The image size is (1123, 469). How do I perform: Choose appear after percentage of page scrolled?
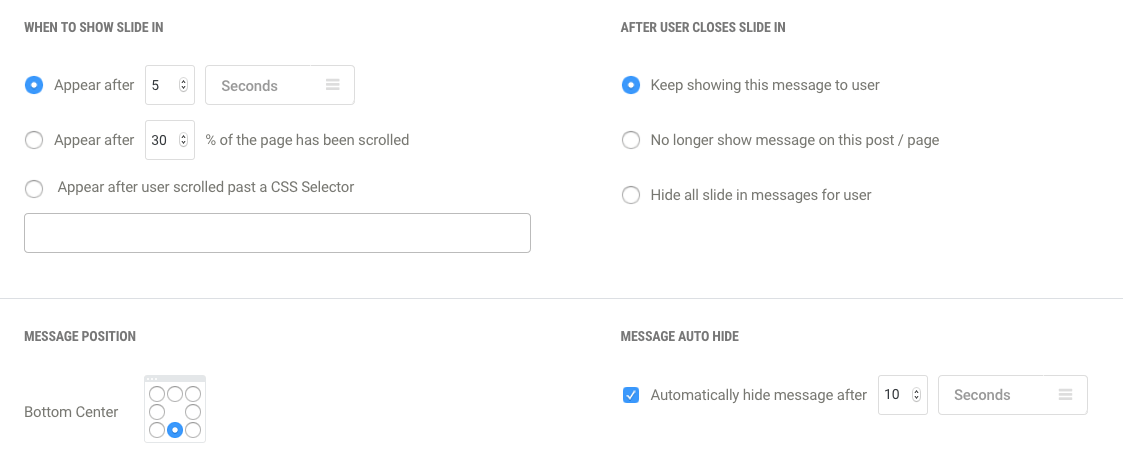[34, 141]
